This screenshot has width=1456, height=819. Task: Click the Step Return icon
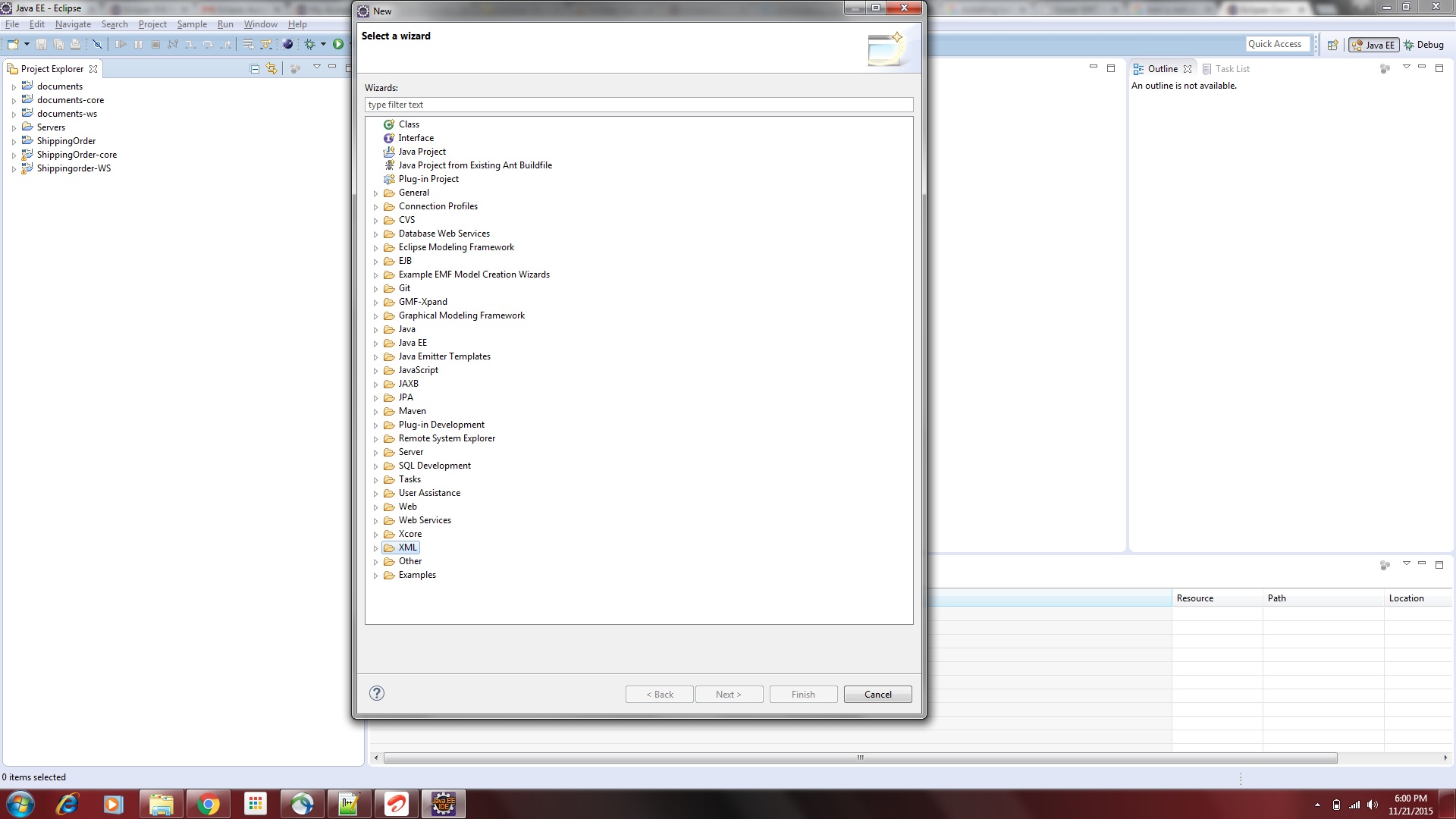226,44
